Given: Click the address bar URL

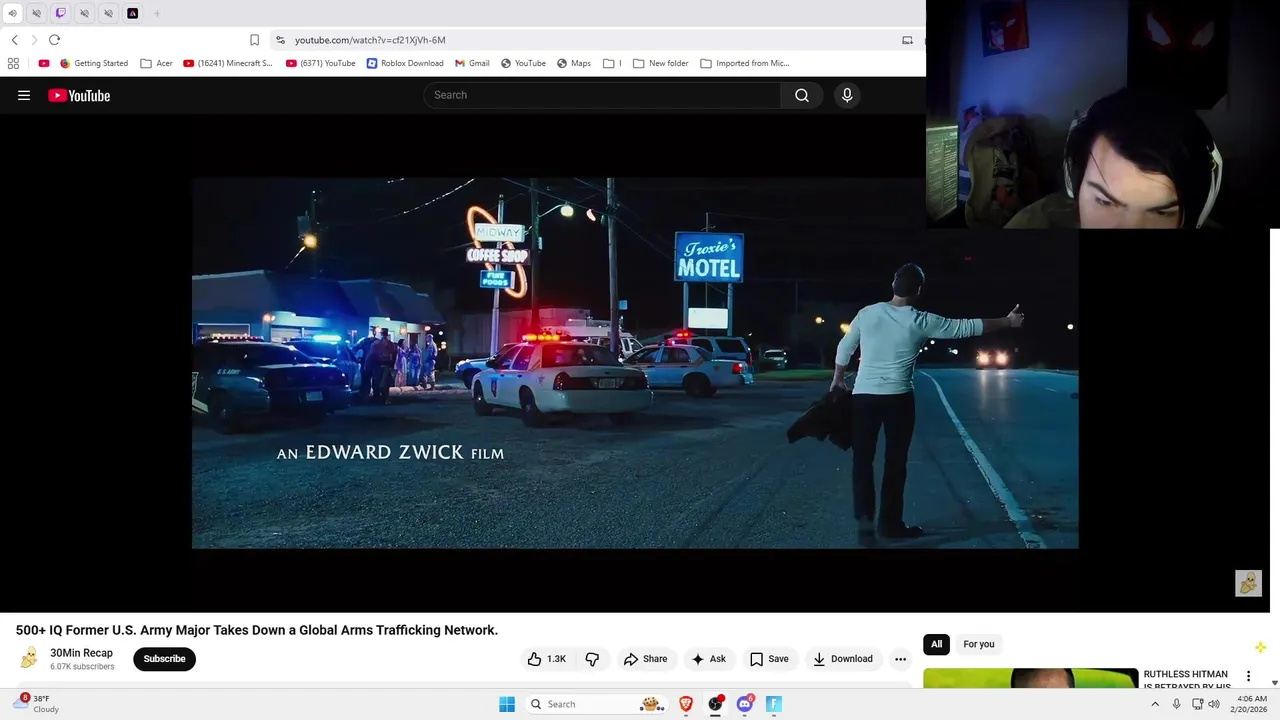Looking at the screenshot, I should pyautogui.click(x=370, y=40).
